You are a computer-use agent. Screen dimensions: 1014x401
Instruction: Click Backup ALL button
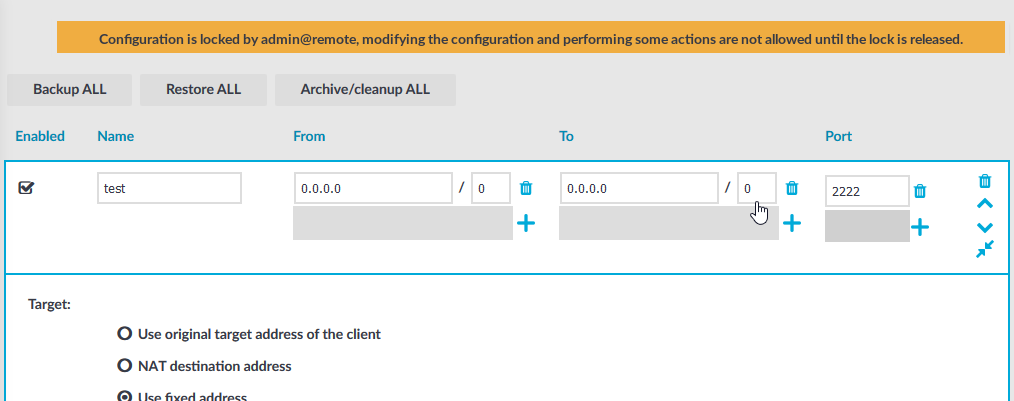[70, 90]
